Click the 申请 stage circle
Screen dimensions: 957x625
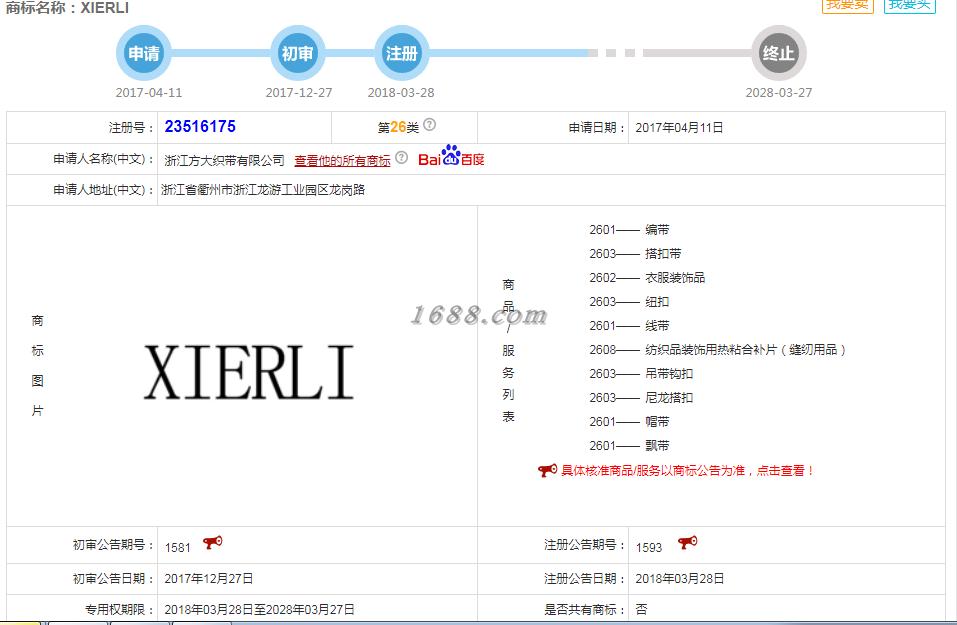click(x=143, y=53)
